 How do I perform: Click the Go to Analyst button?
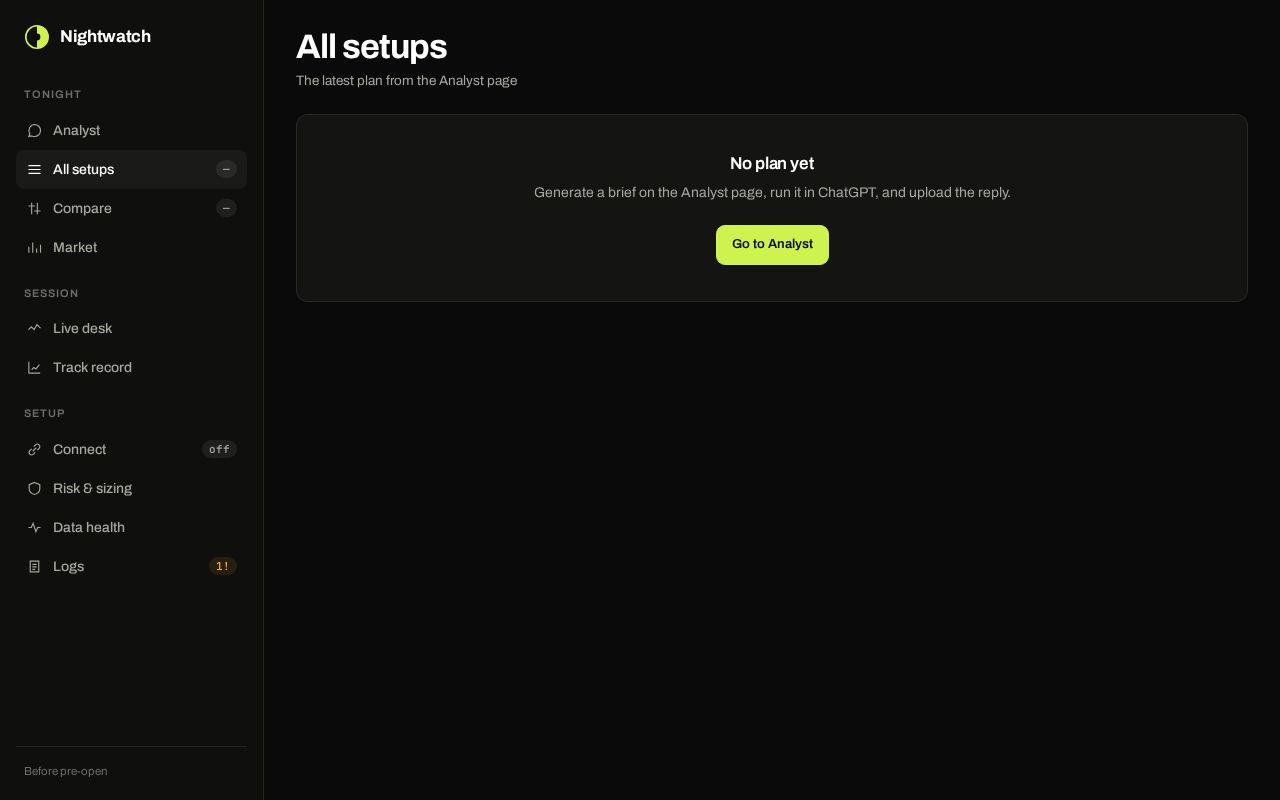pyautogui.click(x=772, y=245)
